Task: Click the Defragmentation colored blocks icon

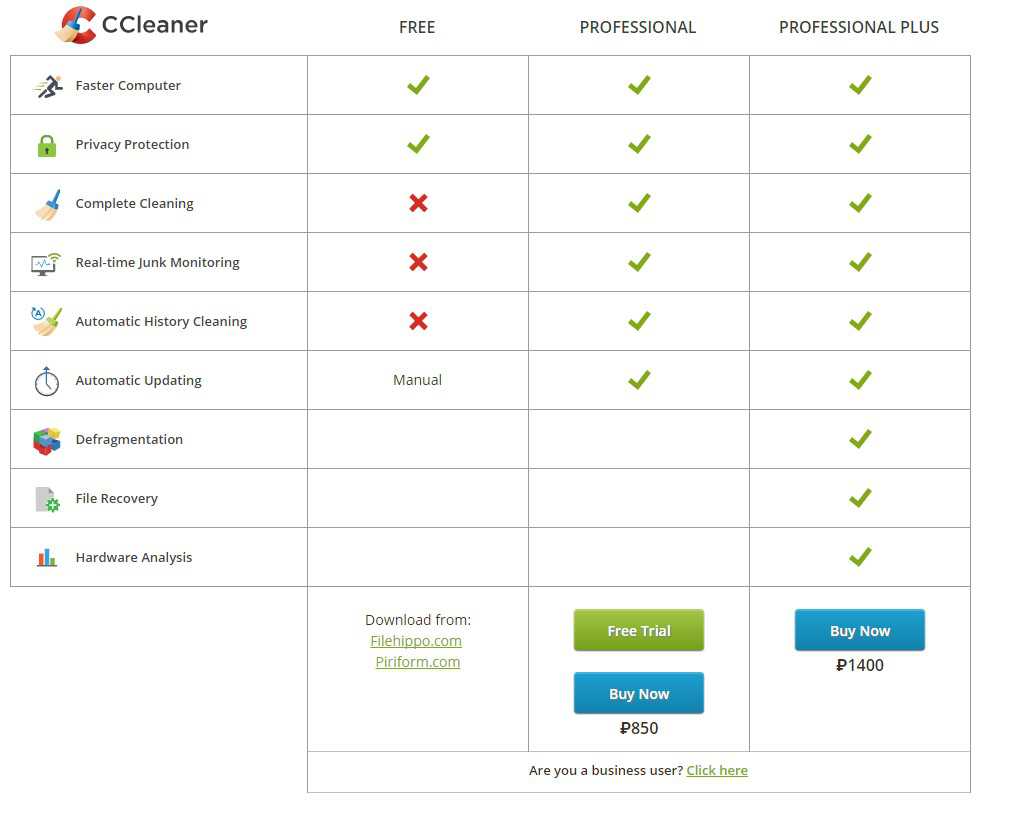Action: 47,440
